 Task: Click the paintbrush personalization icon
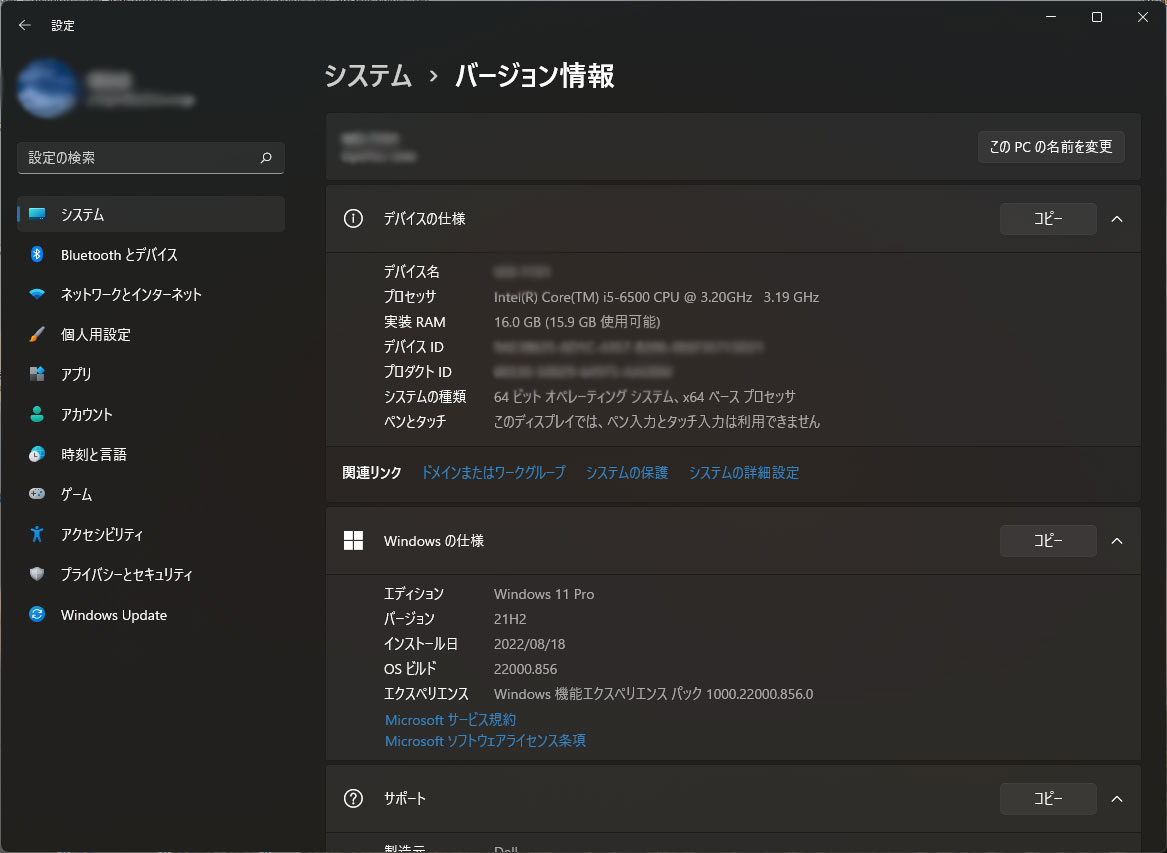36,334
